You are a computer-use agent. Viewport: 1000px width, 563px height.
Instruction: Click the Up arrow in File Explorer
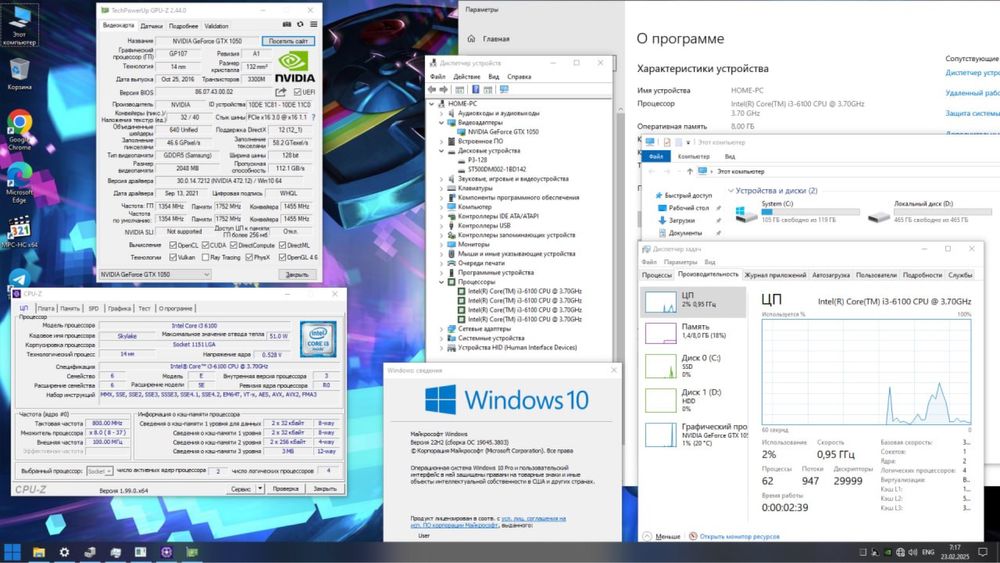click(689, 171)
